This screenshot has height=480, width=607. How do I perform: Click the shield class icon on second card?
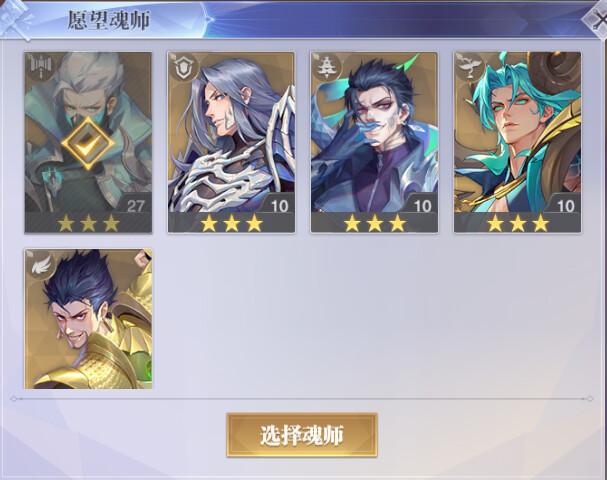(183, 67)
